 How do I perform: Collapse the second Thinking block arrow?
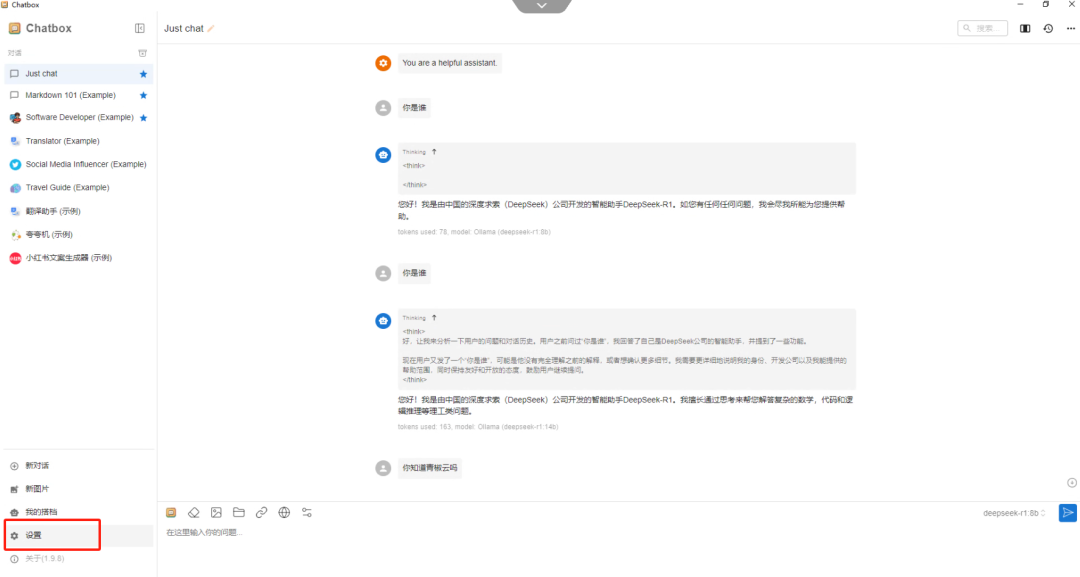click(434, 317)
